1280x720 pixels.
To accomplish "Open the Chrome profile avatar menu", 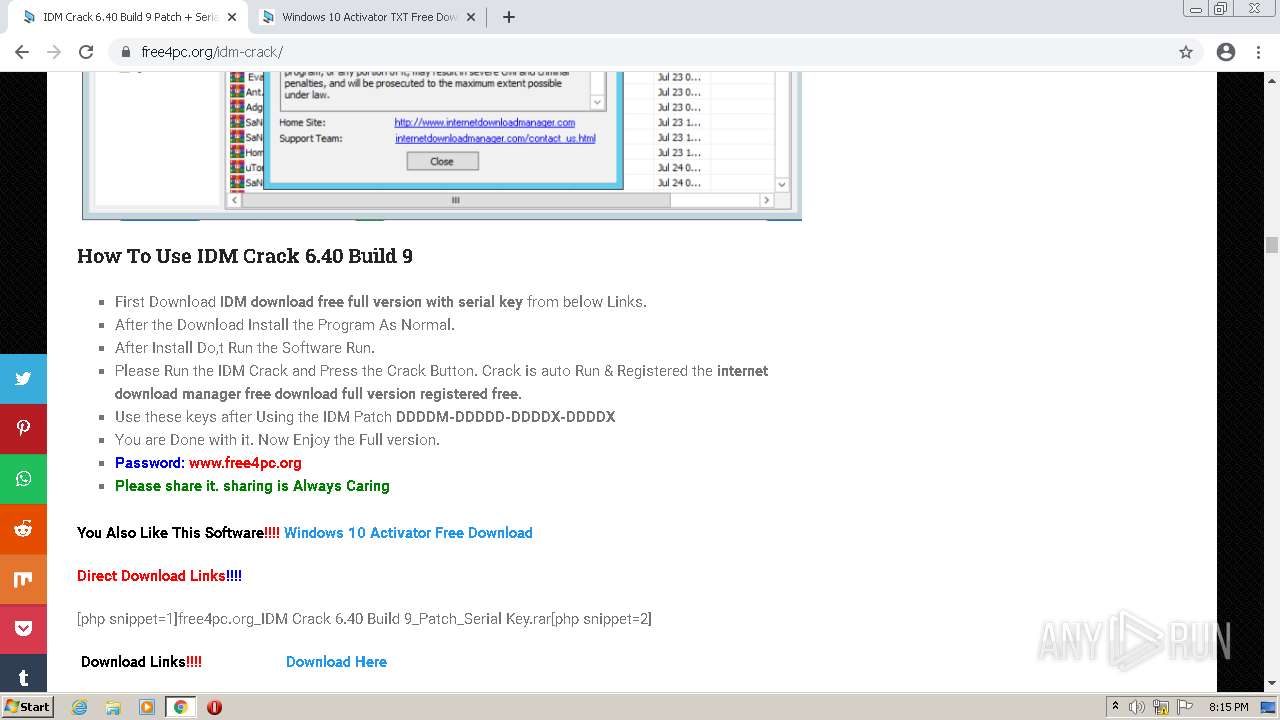I will point(1226,52).
